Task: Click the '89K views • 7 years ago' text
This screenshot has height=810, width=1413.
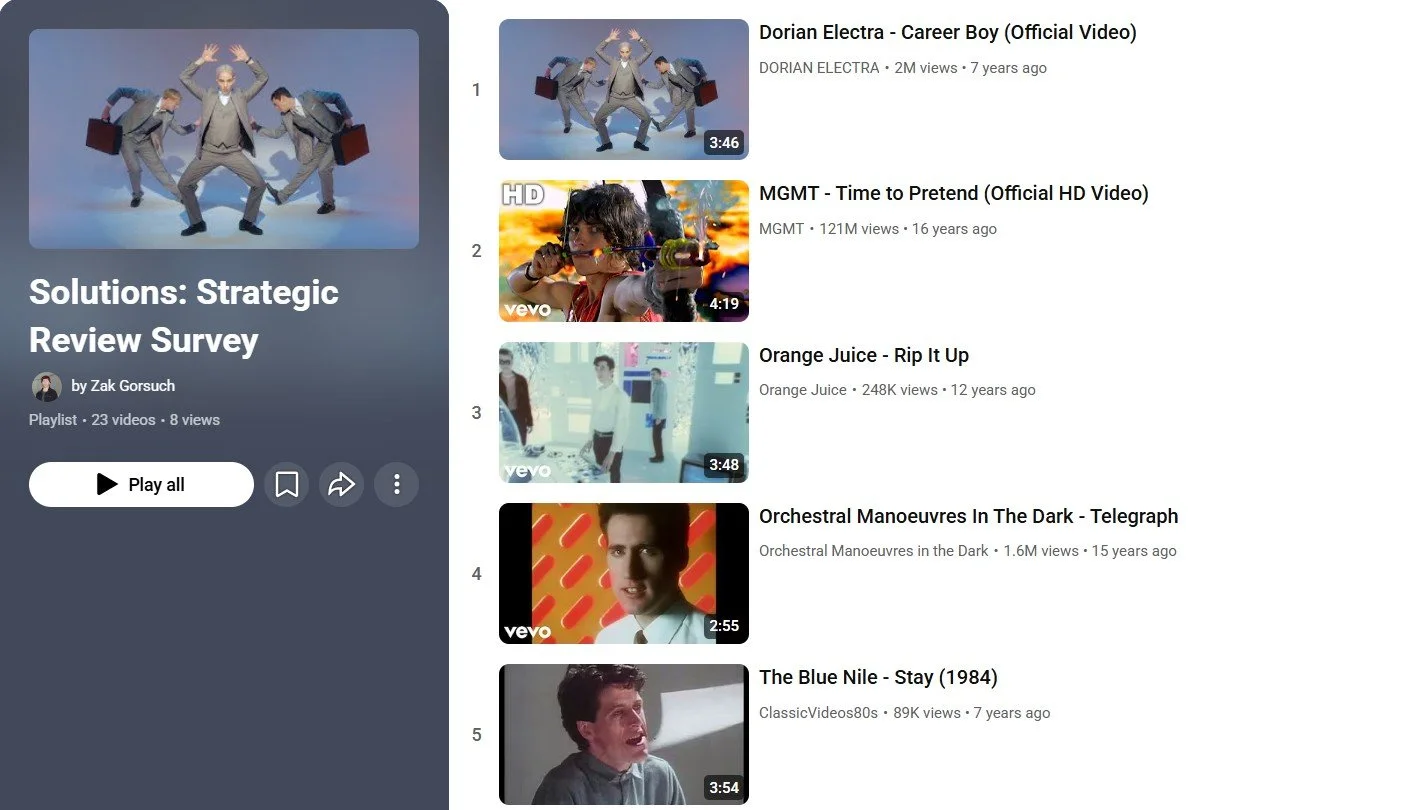Action: coord(972,713)
